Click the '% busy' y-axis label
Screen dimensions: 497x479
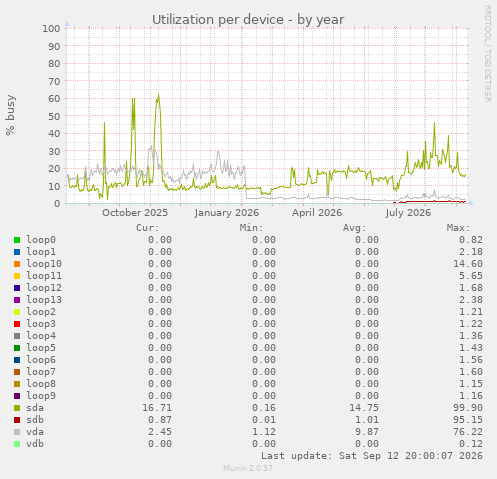(10, 115)
